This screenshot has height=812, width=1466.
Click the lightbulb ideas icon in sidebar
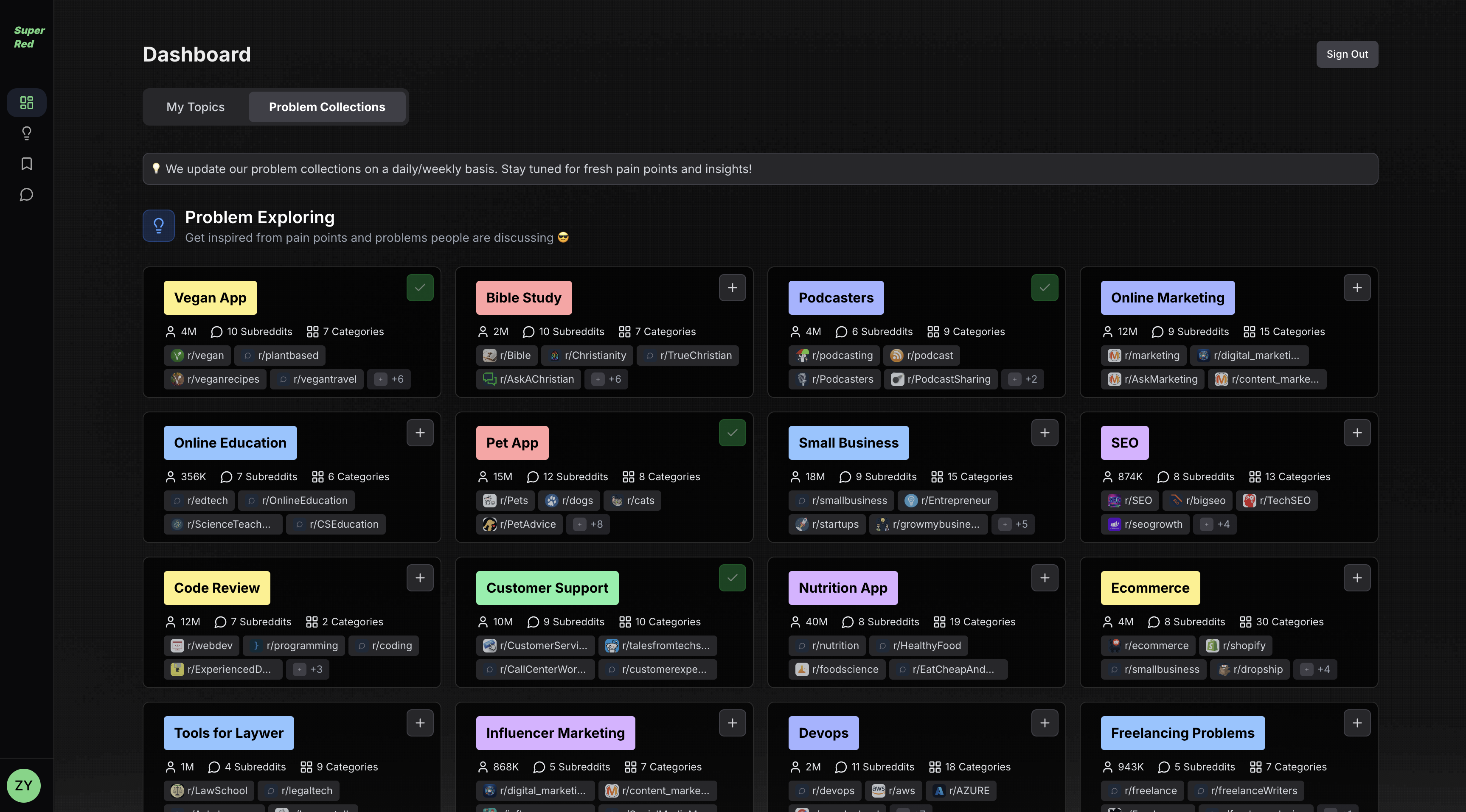[x=26, y=133]
